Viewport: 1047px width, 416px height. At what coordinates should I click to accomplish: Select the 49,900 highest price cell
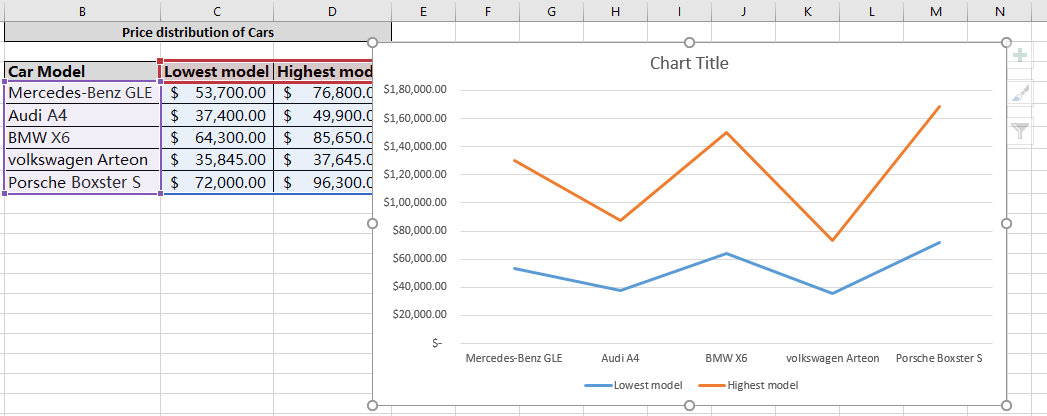click(323, 116)
